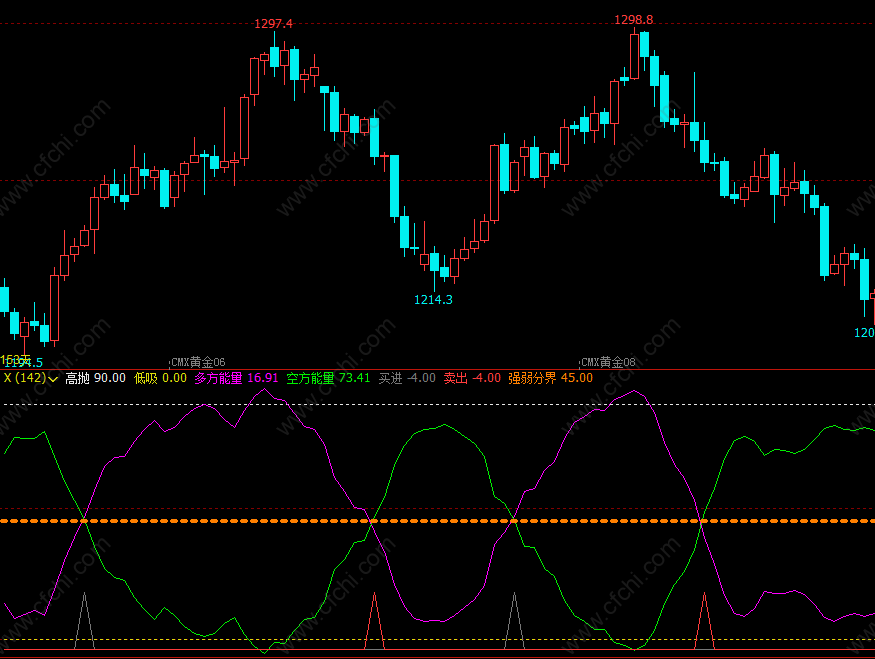Click the 低吸 0.00 indicator value
Screen dimensions: 875x659
160,378
